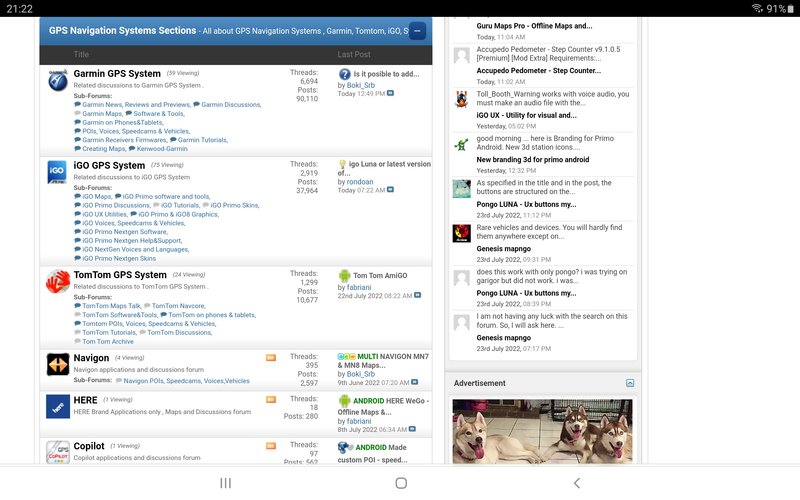Image resolution: width=800 pixels, height=500 pixels.
Task: Open 'Genesis mapngo' thread dated 09:31 PM
Action: pyautogui.click(x=504, y=249)
